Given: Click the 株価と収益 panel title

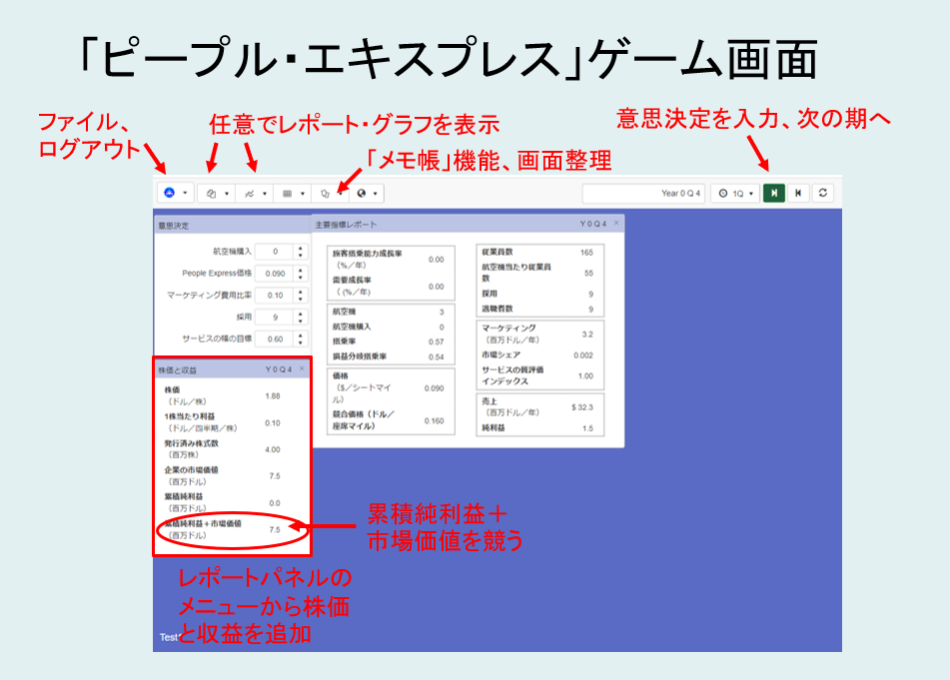Looking at the screenshot, I should click(x=178, y=370).
